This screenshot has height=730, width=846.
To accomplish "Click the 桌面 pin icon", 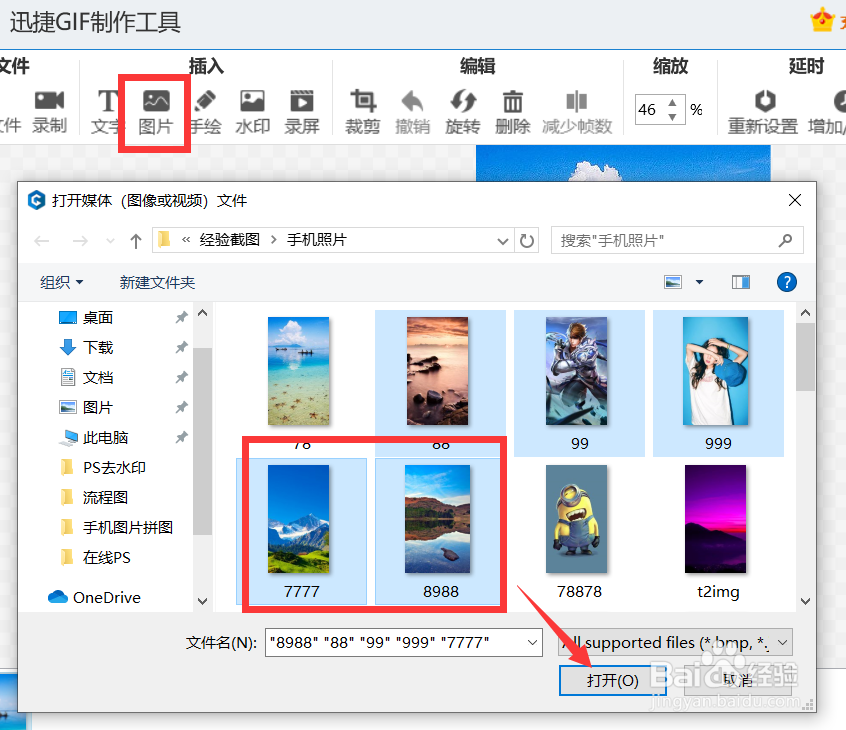I will click(181, 317).
